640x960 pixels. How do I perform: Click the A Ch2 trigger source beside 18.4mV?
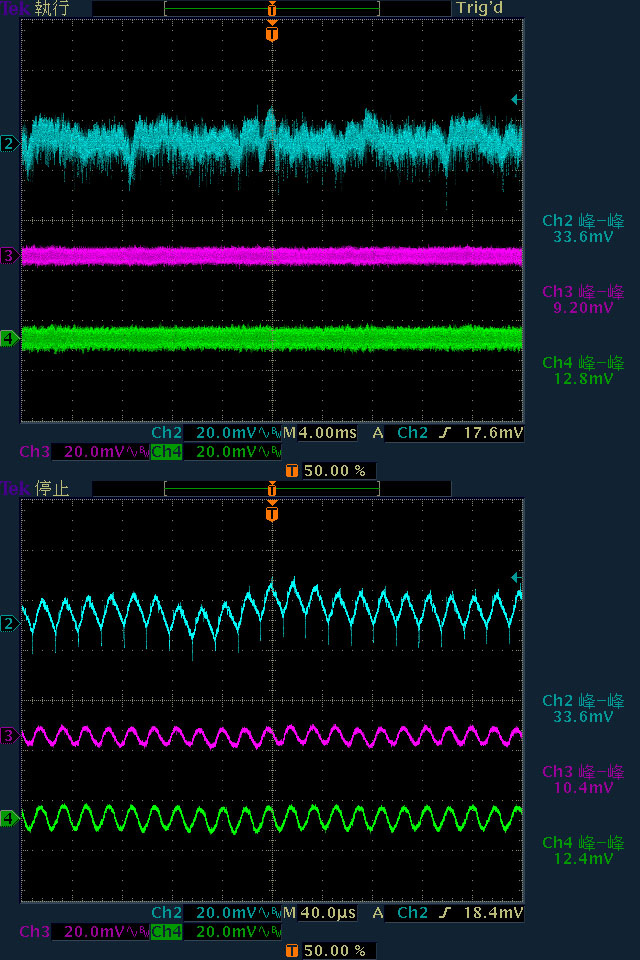point(400,913)
